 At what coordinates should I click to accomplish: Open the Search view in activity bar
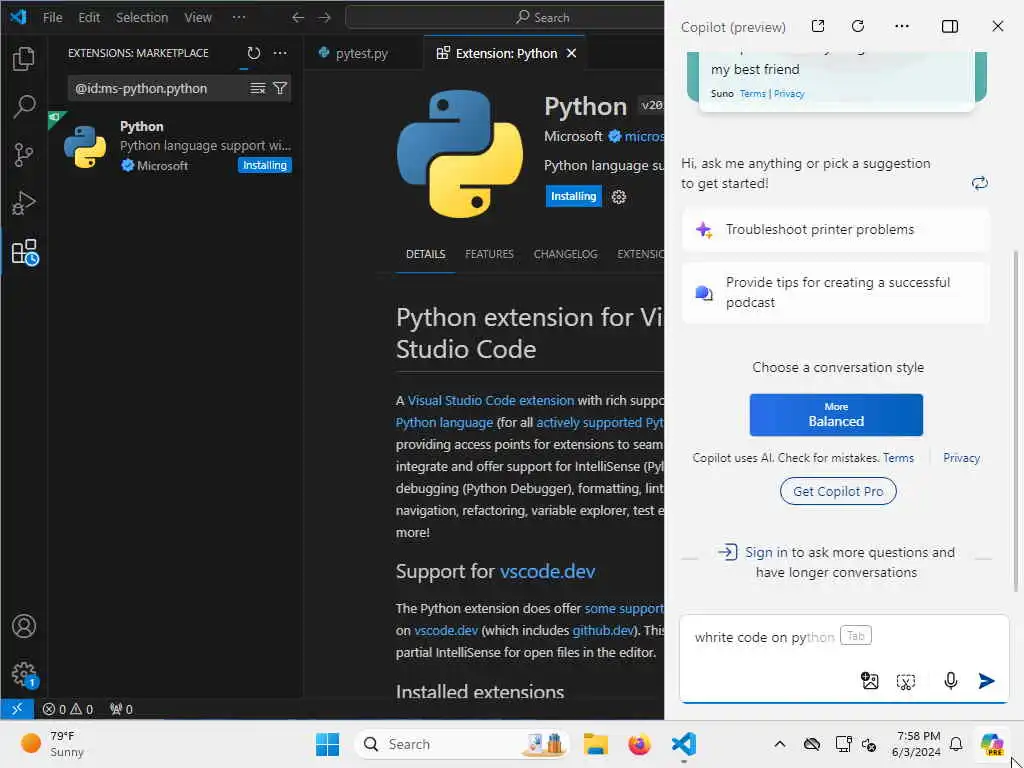click(x=24, y=106)
